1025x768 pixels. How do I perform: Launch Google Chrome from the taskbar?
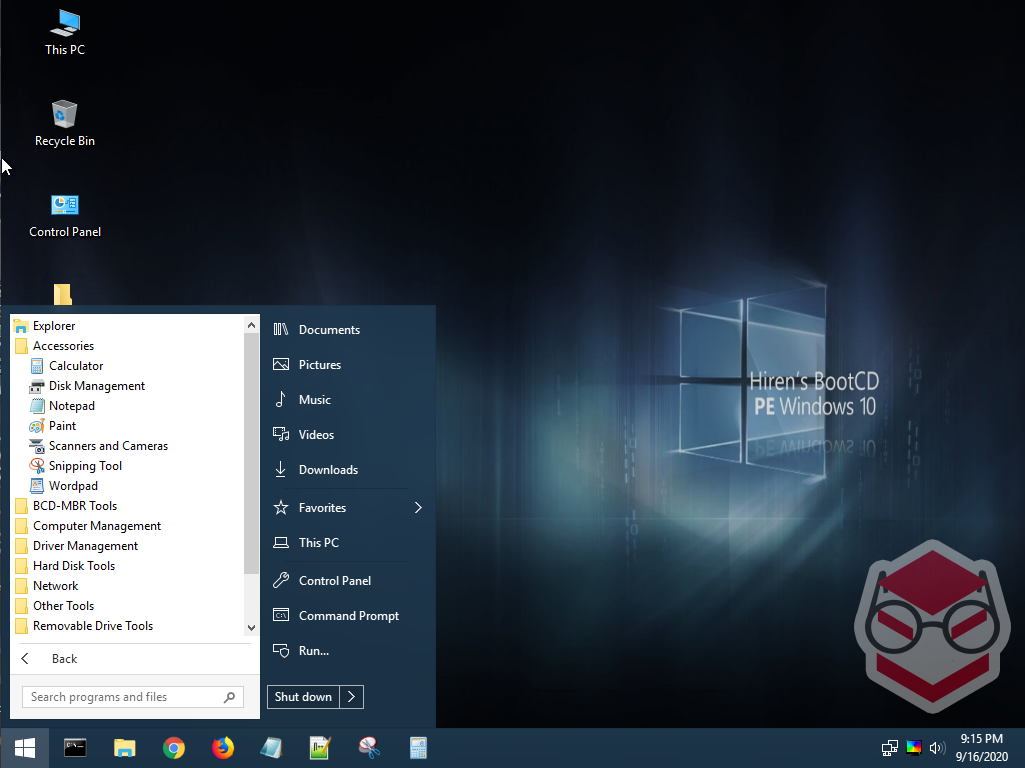tap(174, 748)
